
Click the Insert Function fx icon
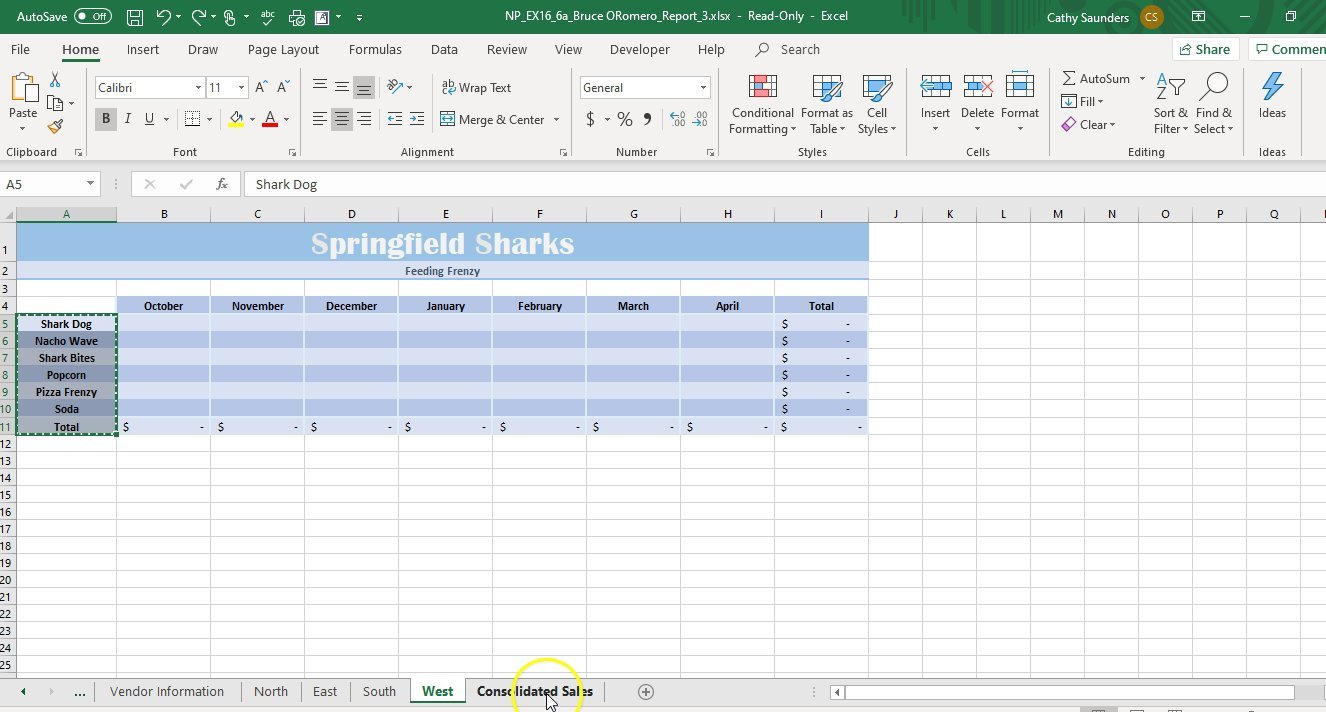tap(222, 184)
